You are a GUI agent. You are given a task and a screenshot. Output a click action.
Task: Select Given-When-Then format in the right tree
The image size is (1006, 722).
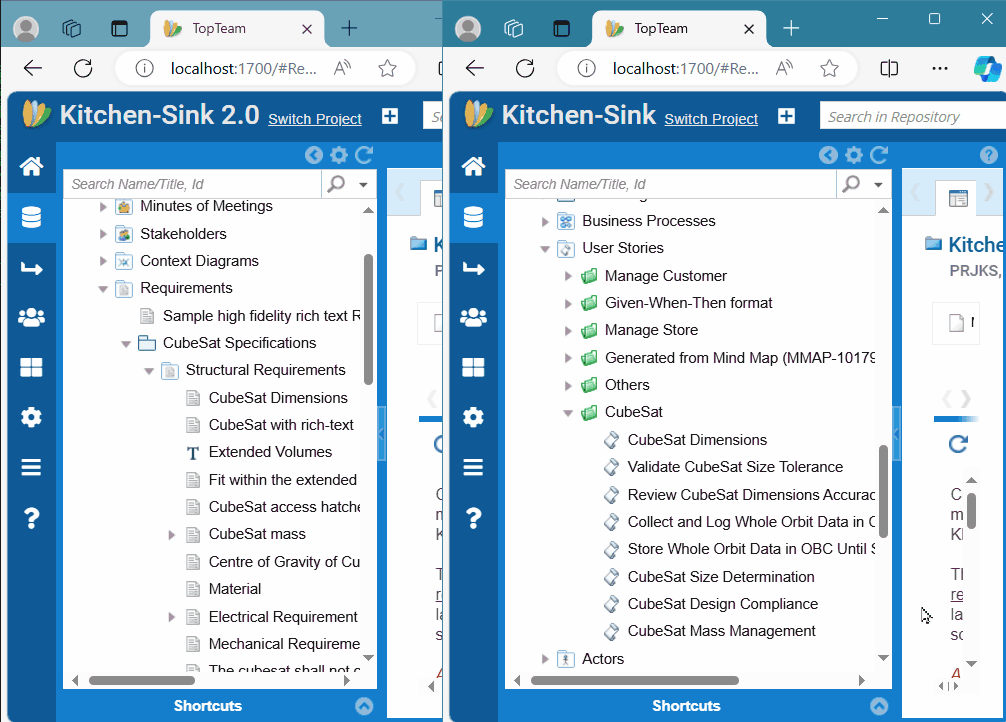(x=688, y=303)
